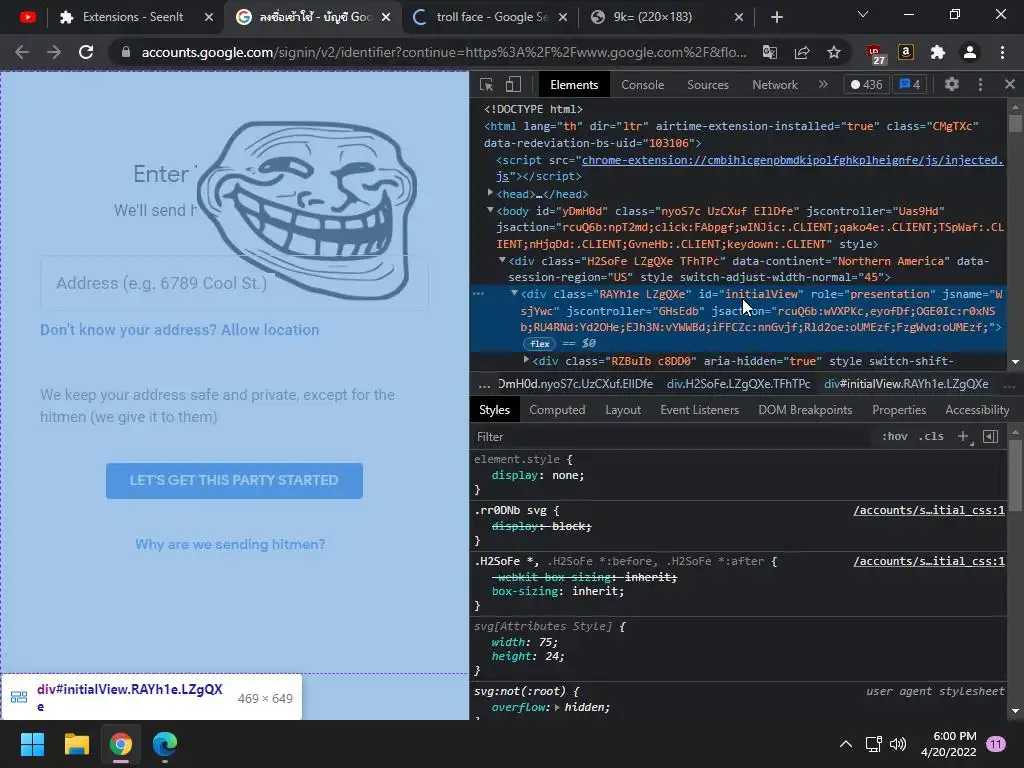Switch to the Console tab
The height and width of the screenshot is (768, 1024).
click(x=643, y=85)
